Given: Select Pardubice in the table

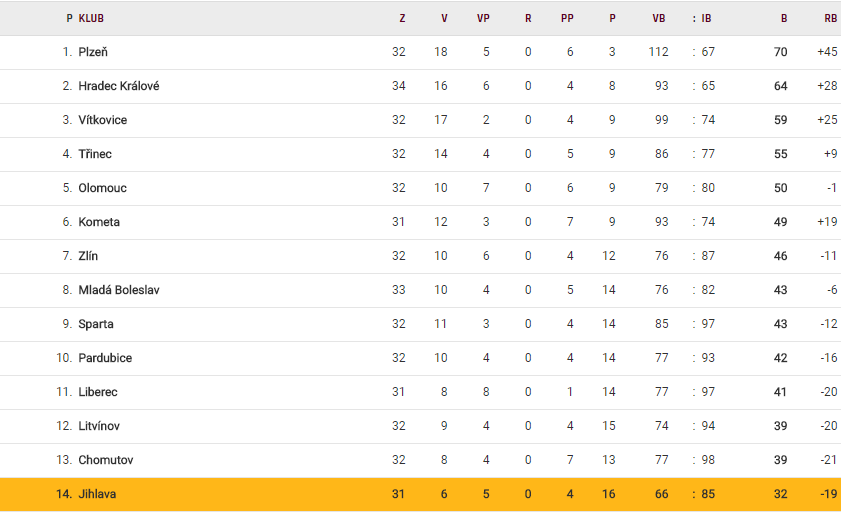Looking at the screenshot, I should tap(105, 358).
